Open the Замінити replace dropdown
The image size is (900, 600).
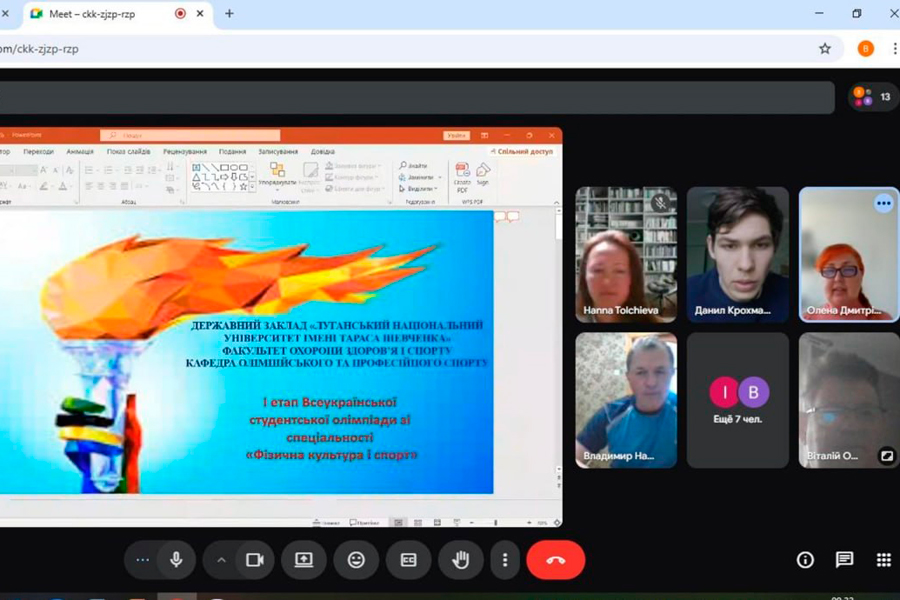click(x=420, y=177)
